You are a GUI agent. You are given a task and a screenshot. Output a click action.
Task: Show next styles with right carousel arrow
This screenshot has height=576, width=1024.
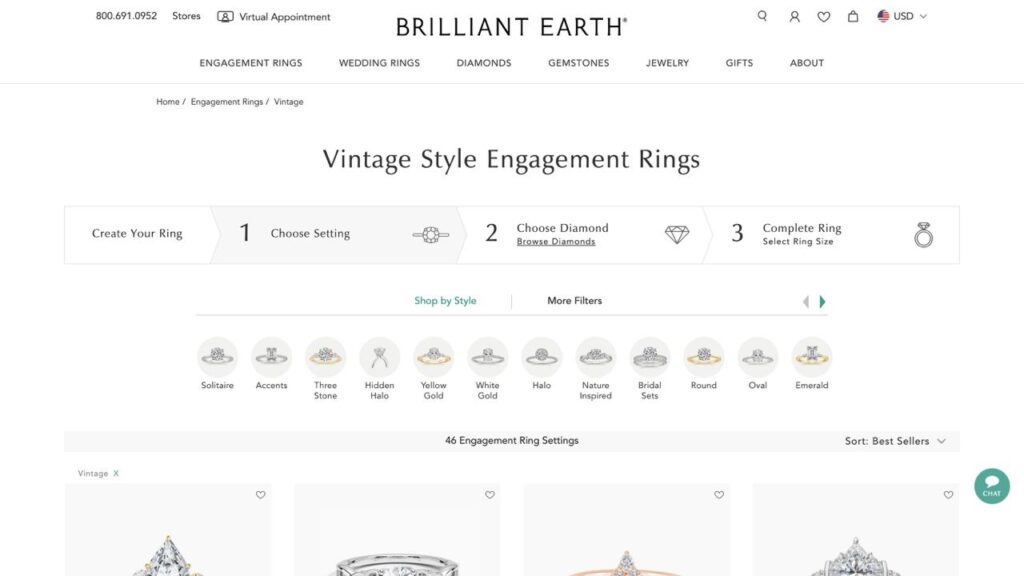pos(822,301)
